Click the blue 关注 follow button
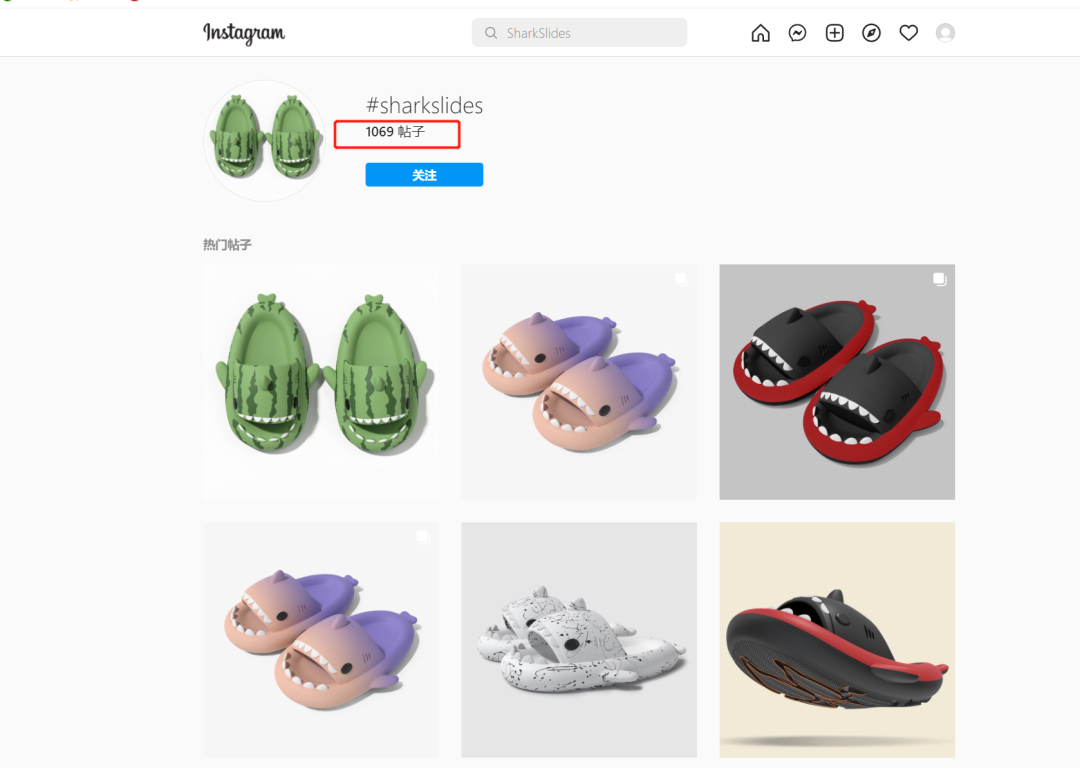This screenshot has width=1080, height=768. click(424, 175)
